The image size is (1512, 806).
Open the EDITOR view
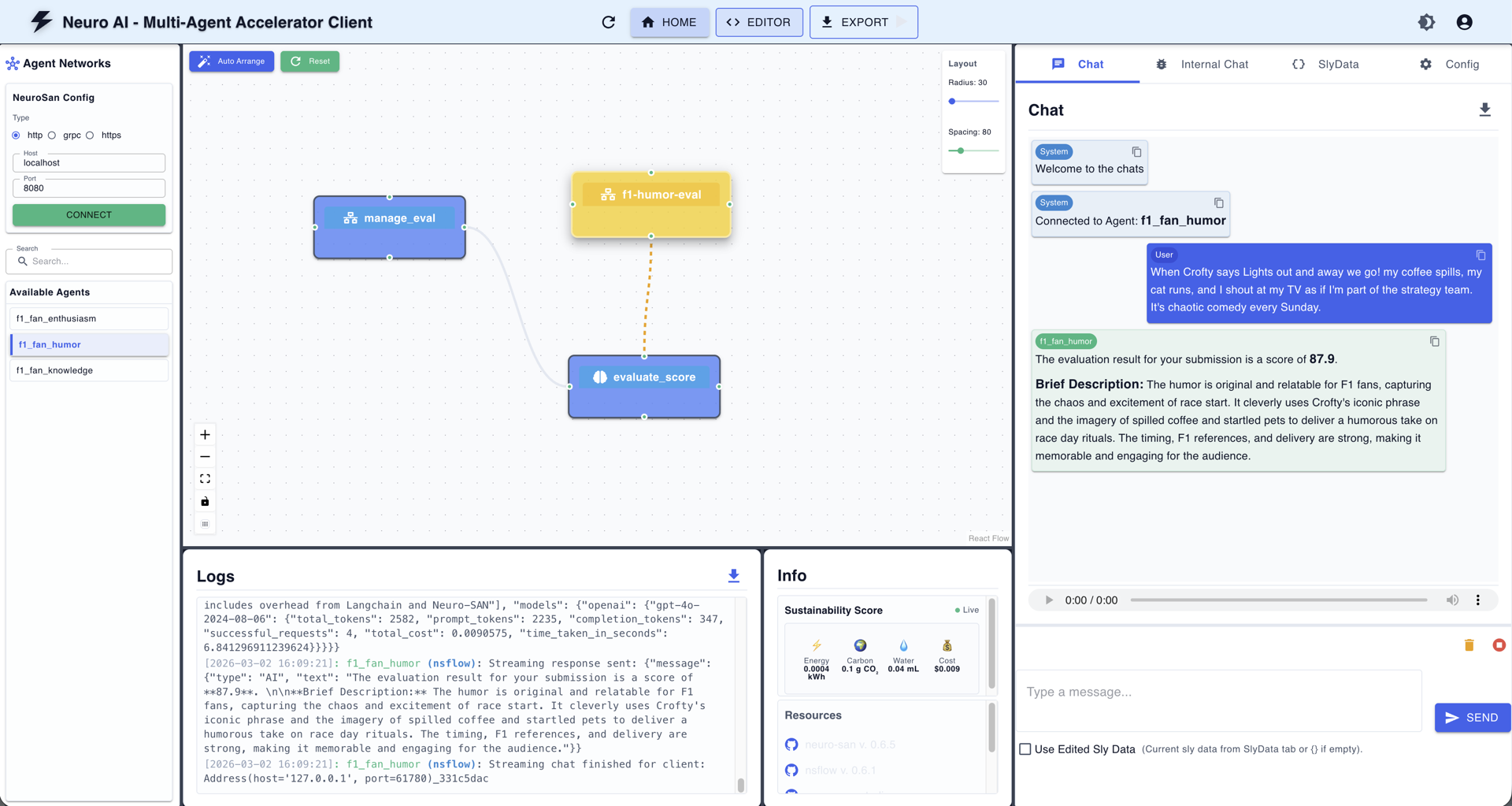758,22
